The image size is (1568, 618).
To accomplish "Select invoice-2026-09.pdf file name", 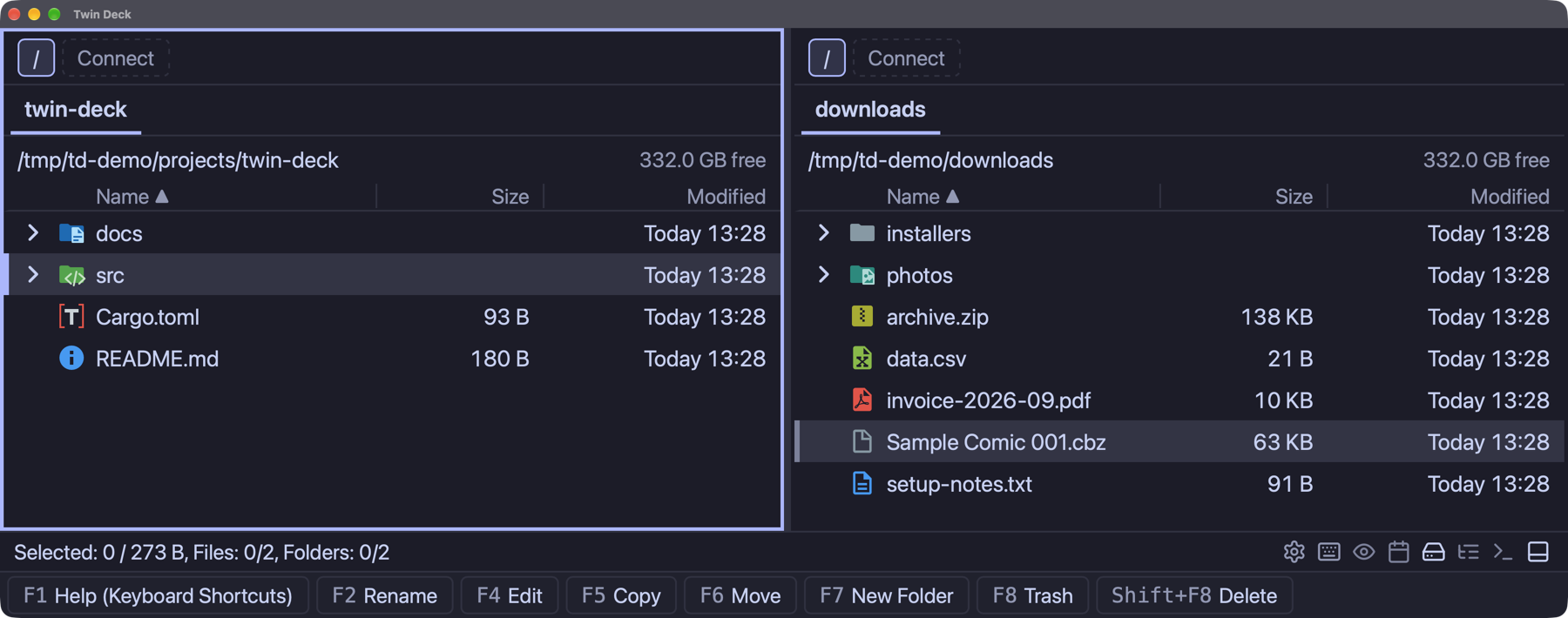I will (989, 400).
